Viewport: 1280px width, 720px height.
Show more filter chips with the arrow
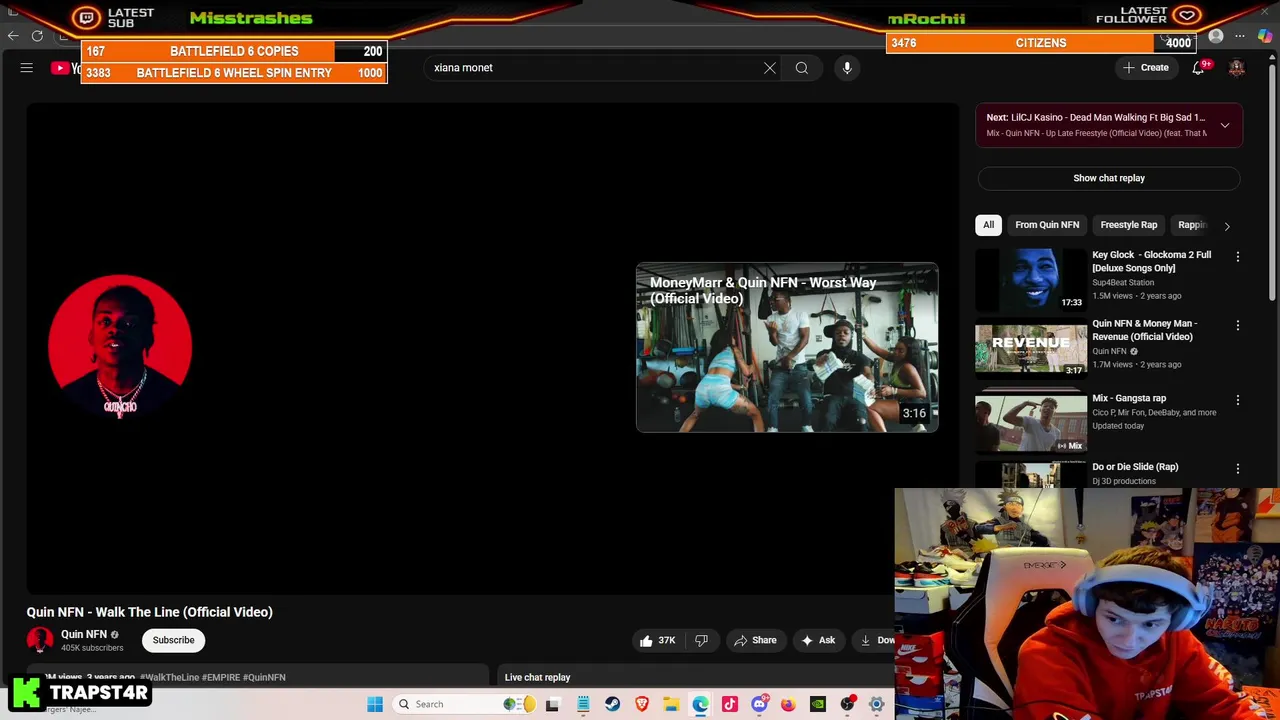(1227, 226)
